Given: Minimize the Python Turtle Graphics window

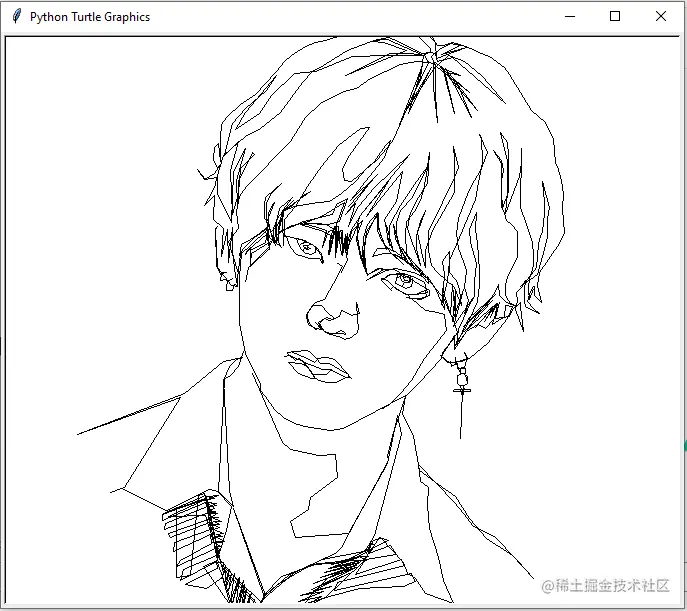Looking at the screenshot, I should coord(570,17).
